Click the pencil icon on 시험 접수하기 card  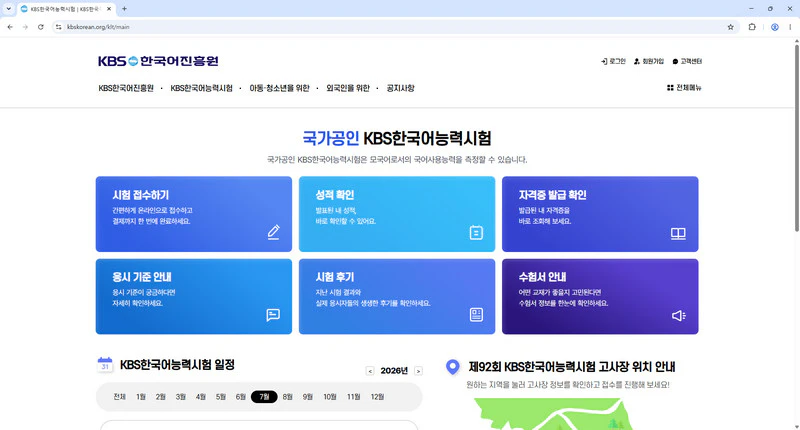click(x=273, y=232)
